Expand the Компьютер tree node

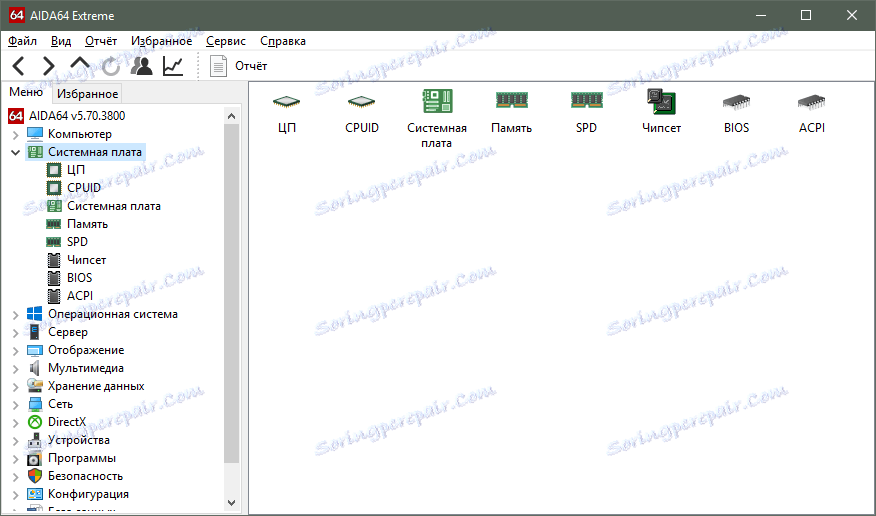click(16, 135)
